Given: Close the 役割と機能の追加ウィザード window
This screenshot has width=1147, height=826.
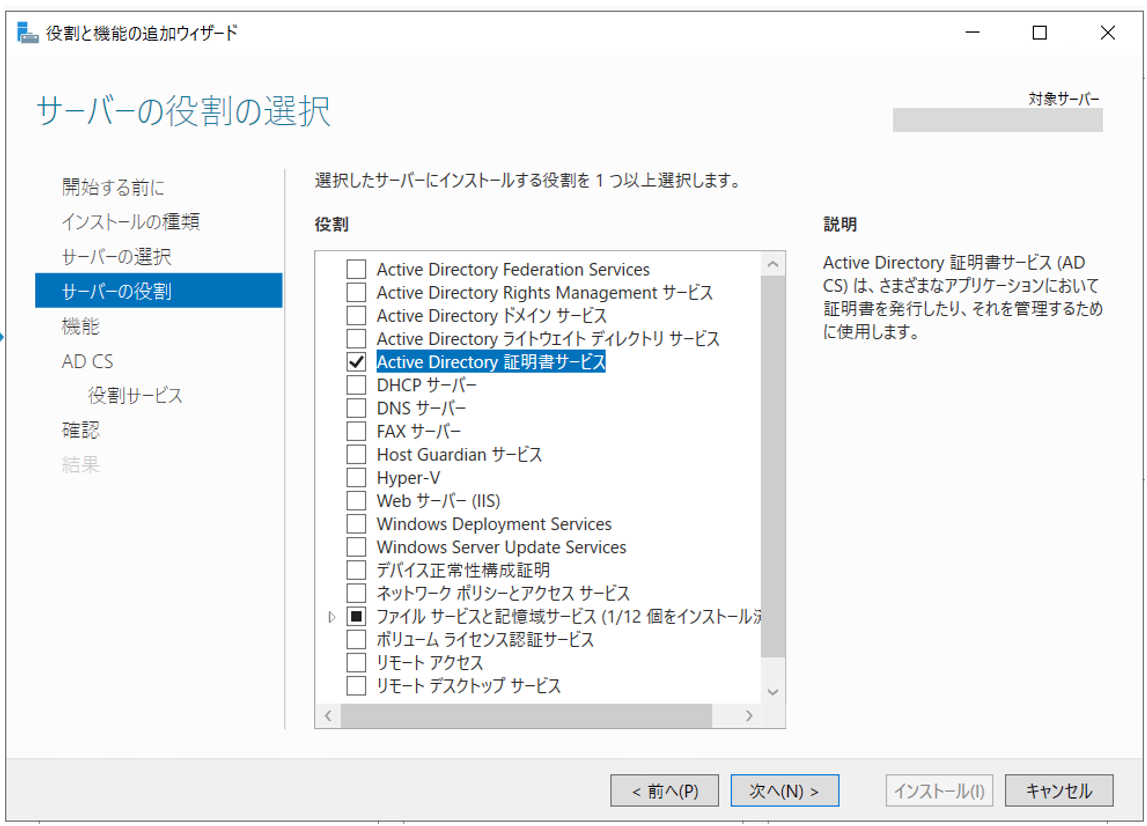Looking at the screenshot, I should [x=1107, y=33].
